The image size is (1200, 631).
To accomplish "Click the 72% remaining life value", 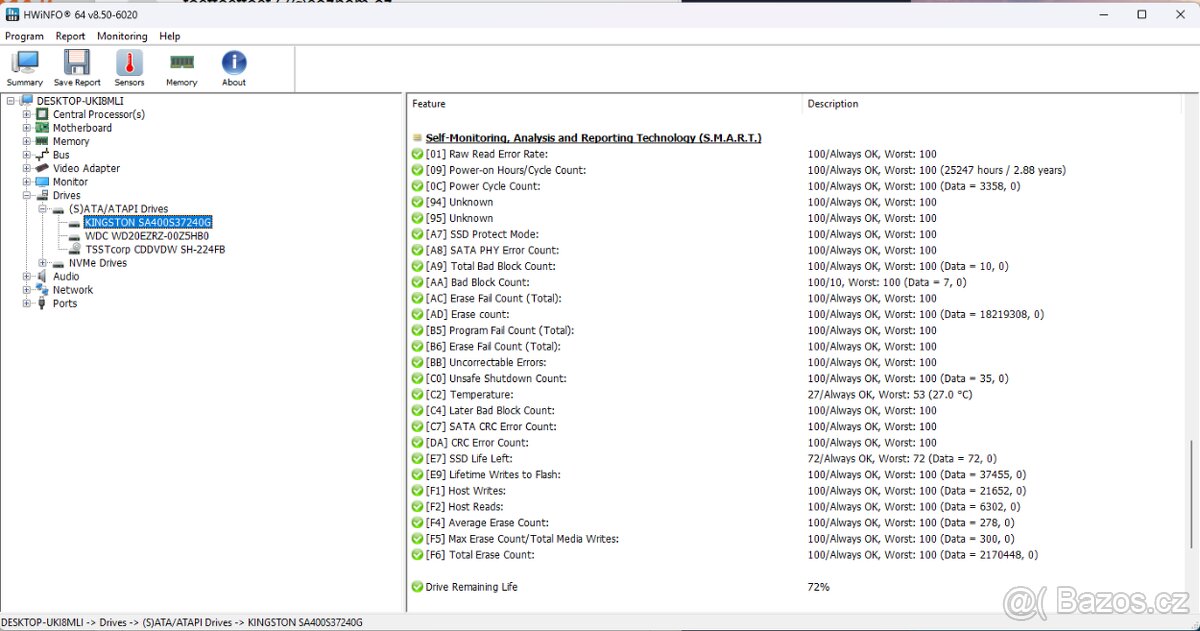I will 818,586.
